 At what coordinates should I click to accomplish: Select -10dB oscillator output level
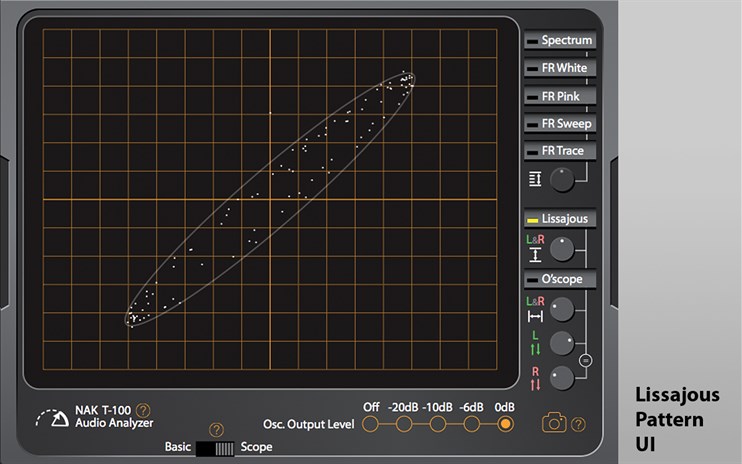pos(438,424)
